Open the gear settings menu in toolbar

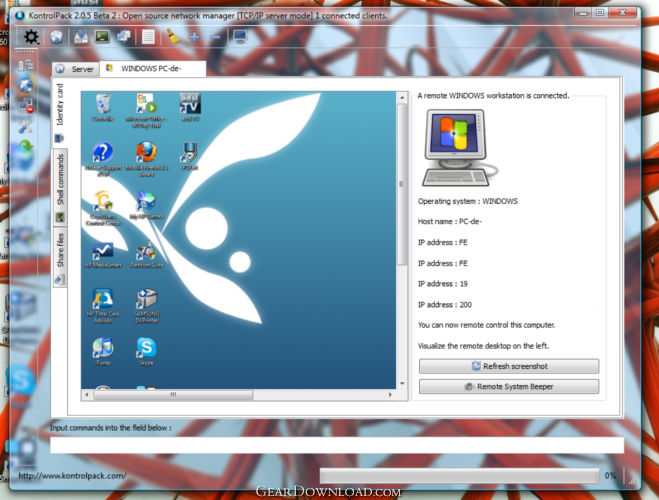(x=31, y=37)
